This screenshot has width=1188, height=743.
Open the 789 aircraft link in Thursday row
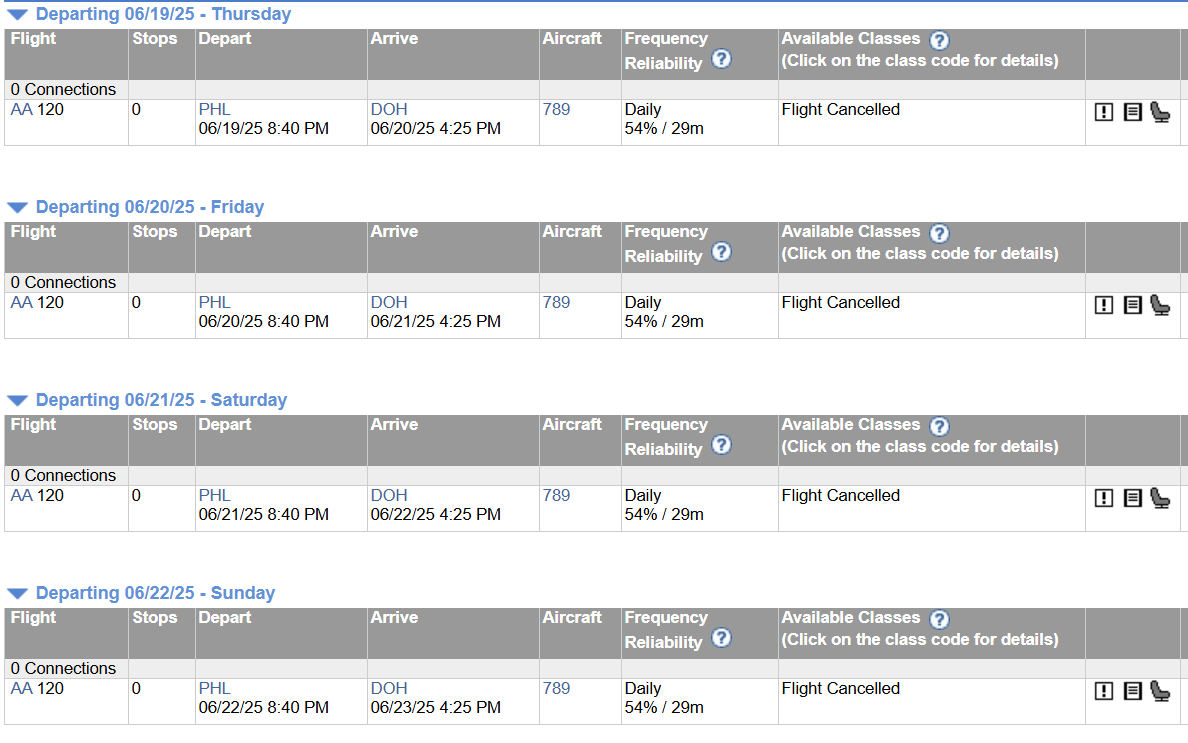coord(556,110)
